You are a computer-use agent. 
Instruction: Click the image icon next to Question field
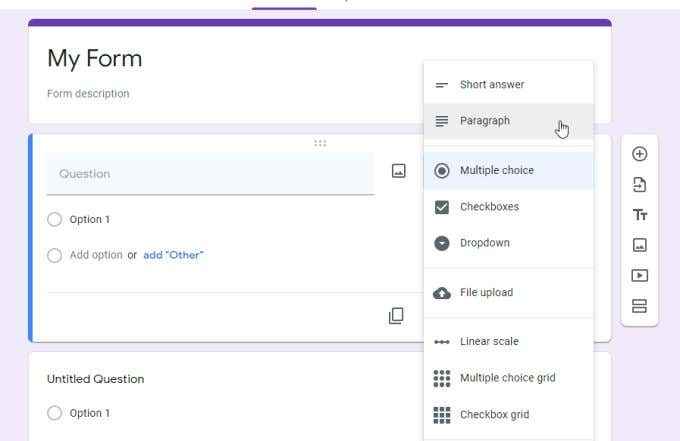(x=399, y=171)
